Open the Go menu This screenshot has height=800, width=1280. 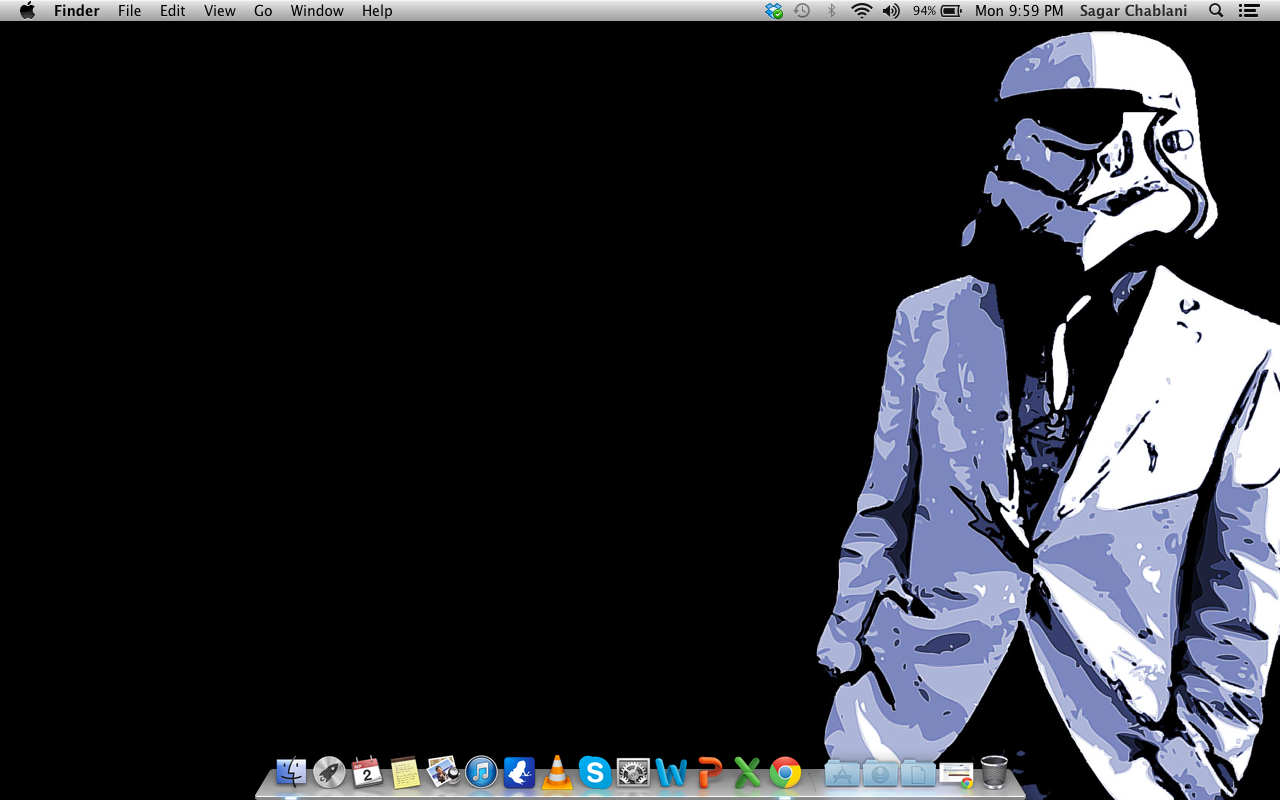click(263, 11)
